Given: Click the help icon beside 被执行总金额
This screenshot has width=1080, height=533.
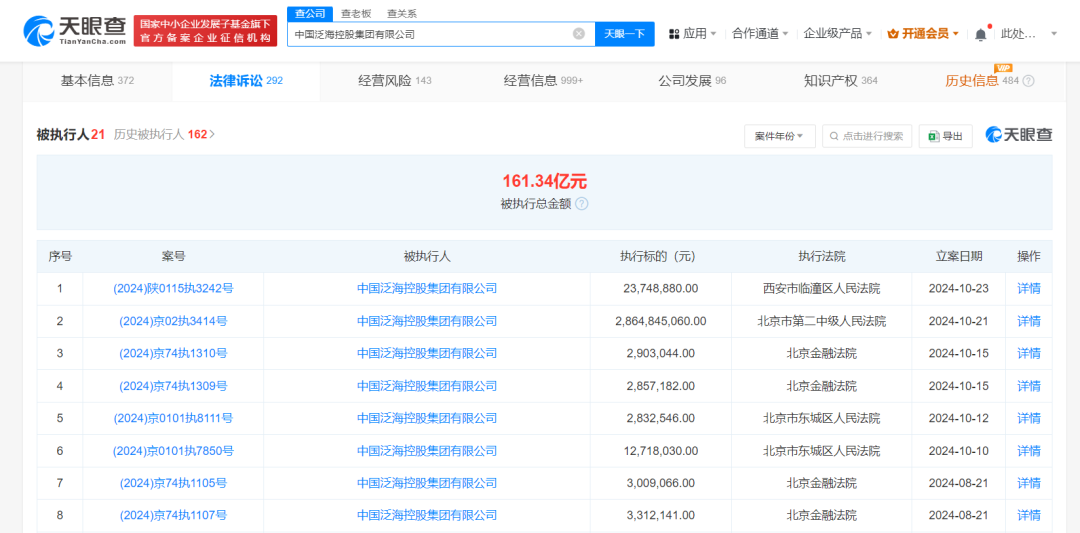Looking at the screenshot, I should tap(581, 204).
